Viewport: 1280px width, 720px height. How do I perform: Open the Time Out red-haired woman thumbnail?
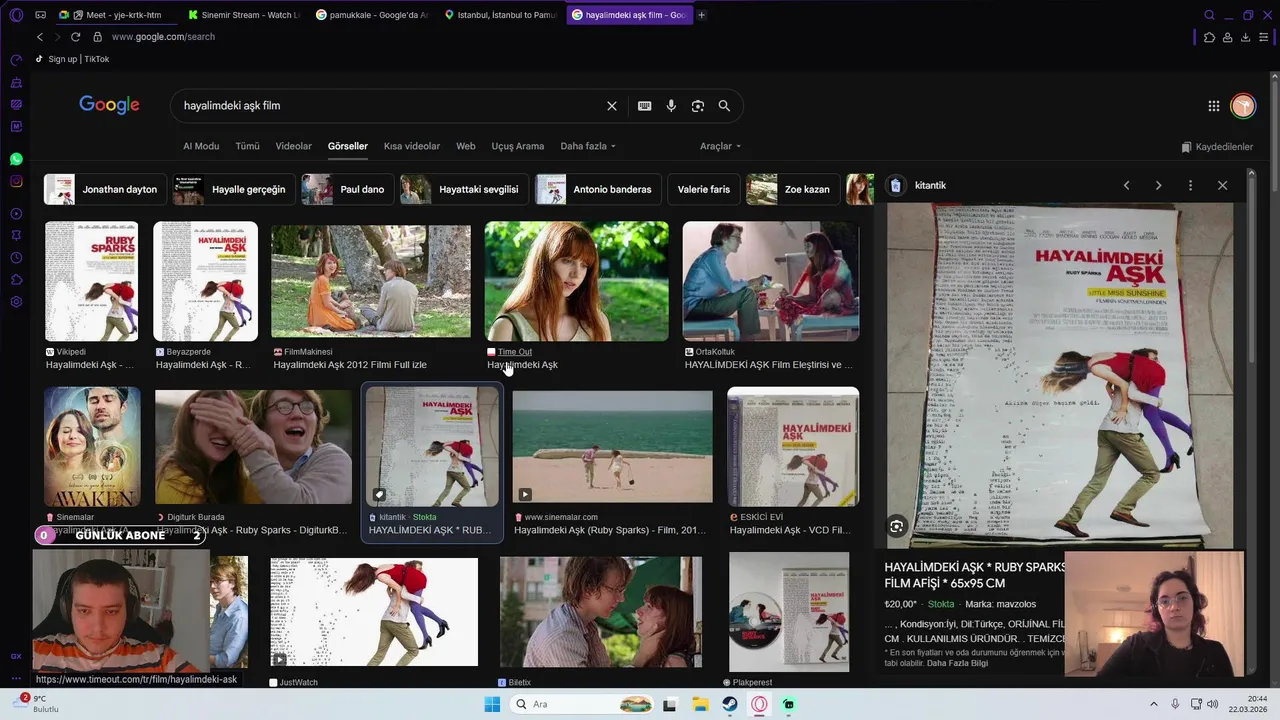(577, 282)
